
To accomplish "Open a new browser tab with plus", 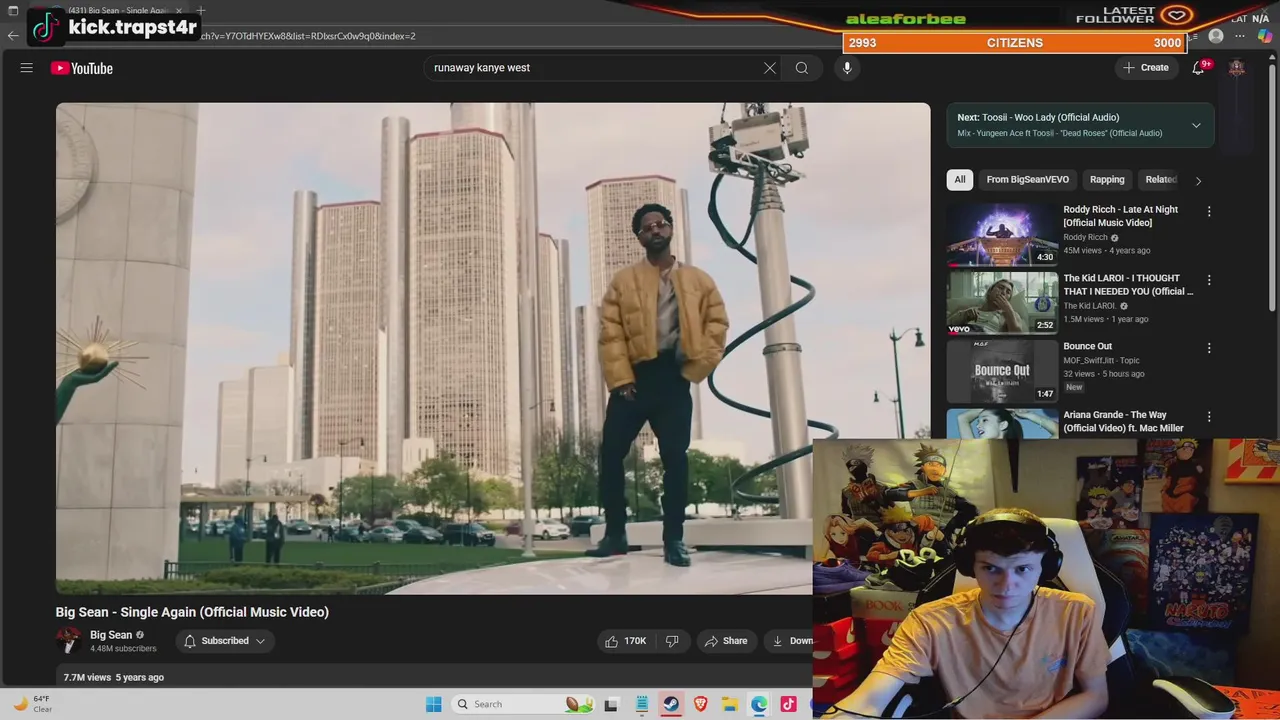I will pos(201,11).
